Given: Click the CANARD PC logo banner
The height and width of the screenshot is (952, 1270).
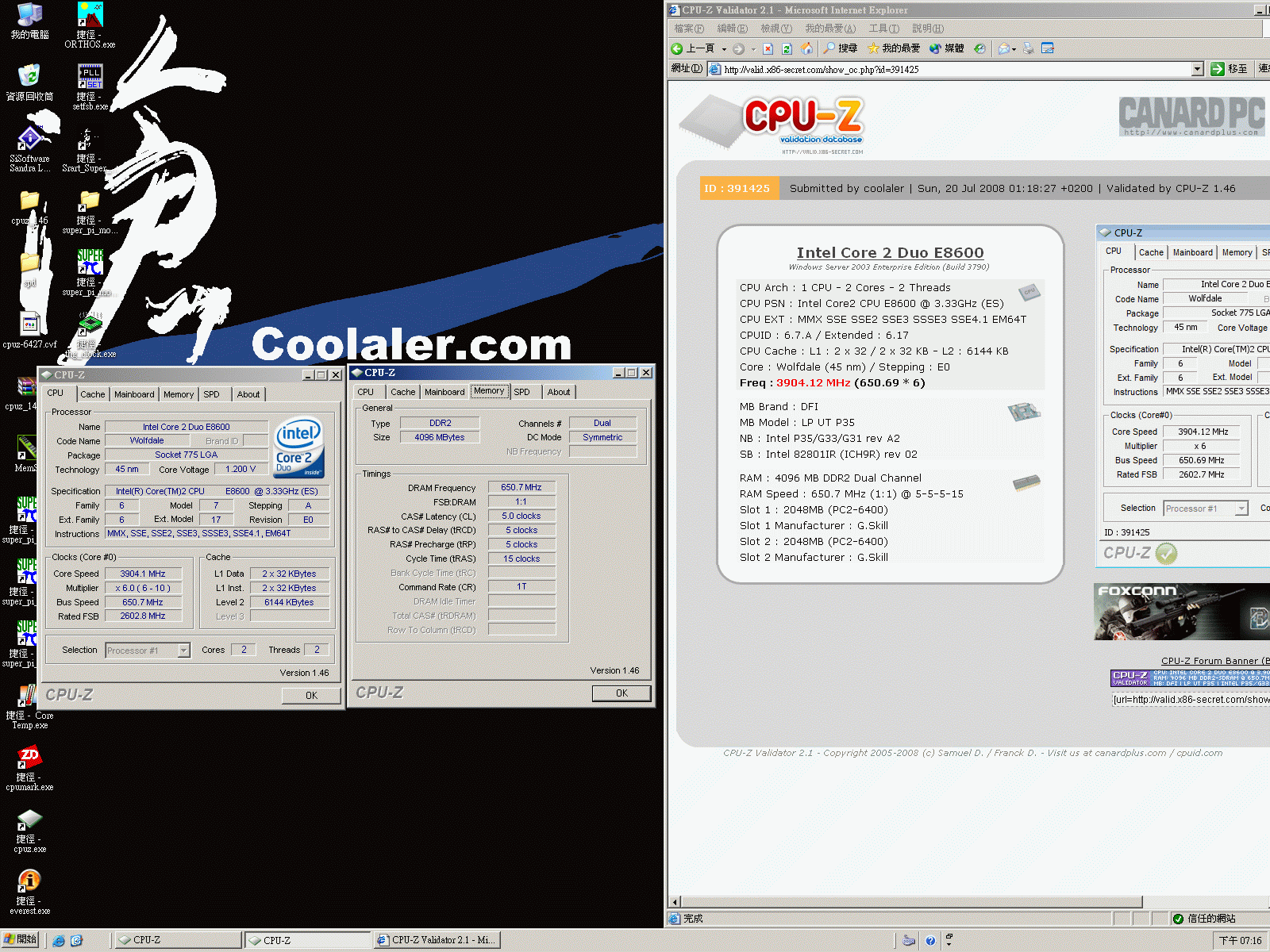Looking at the screenshot, I should tap(1191, 117).
